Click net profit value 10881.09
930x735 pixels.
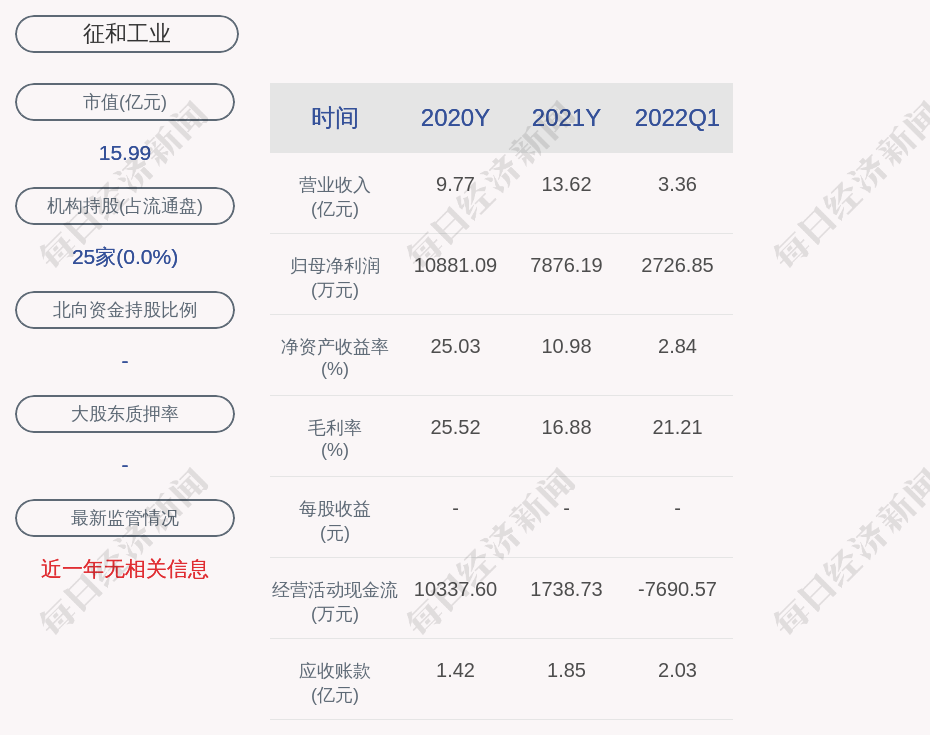coord(455,265)
